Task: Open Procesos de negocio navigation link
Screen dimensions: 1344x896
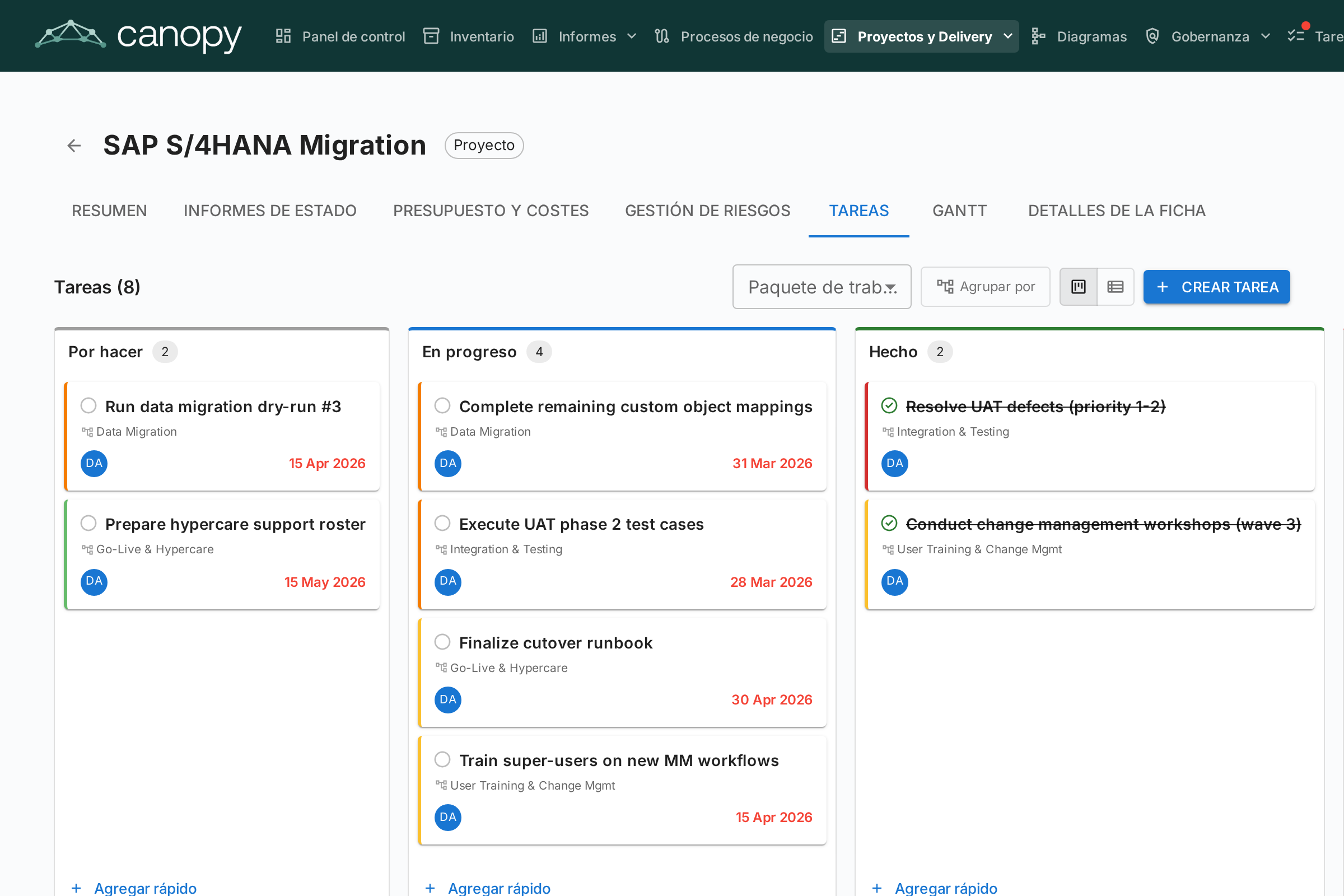Action: (734, 36)
